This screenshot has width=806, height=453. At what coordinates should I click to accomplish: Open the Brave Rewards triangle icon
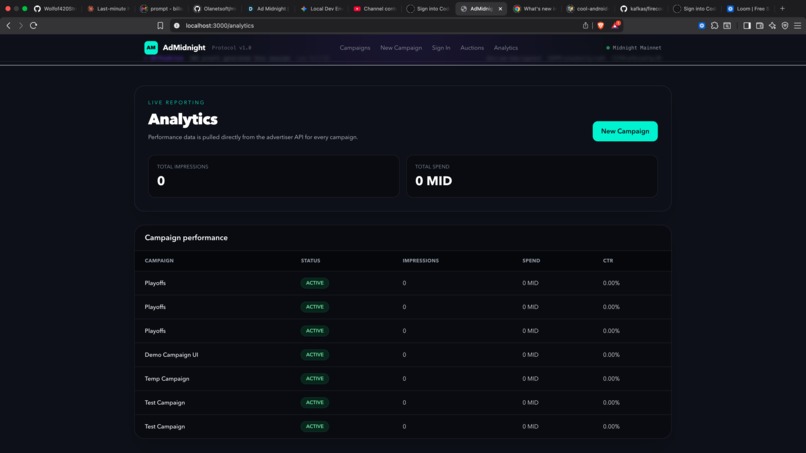pos(615,25)
